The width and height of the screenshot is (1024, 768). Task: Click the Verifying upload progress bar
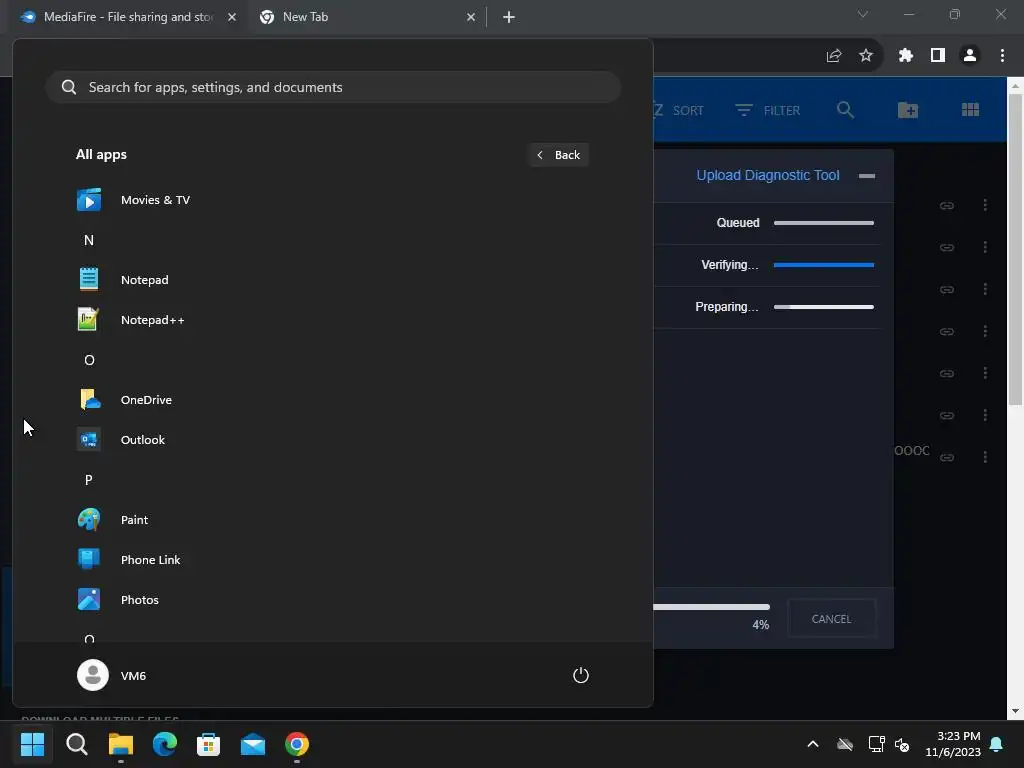(824, 264)
